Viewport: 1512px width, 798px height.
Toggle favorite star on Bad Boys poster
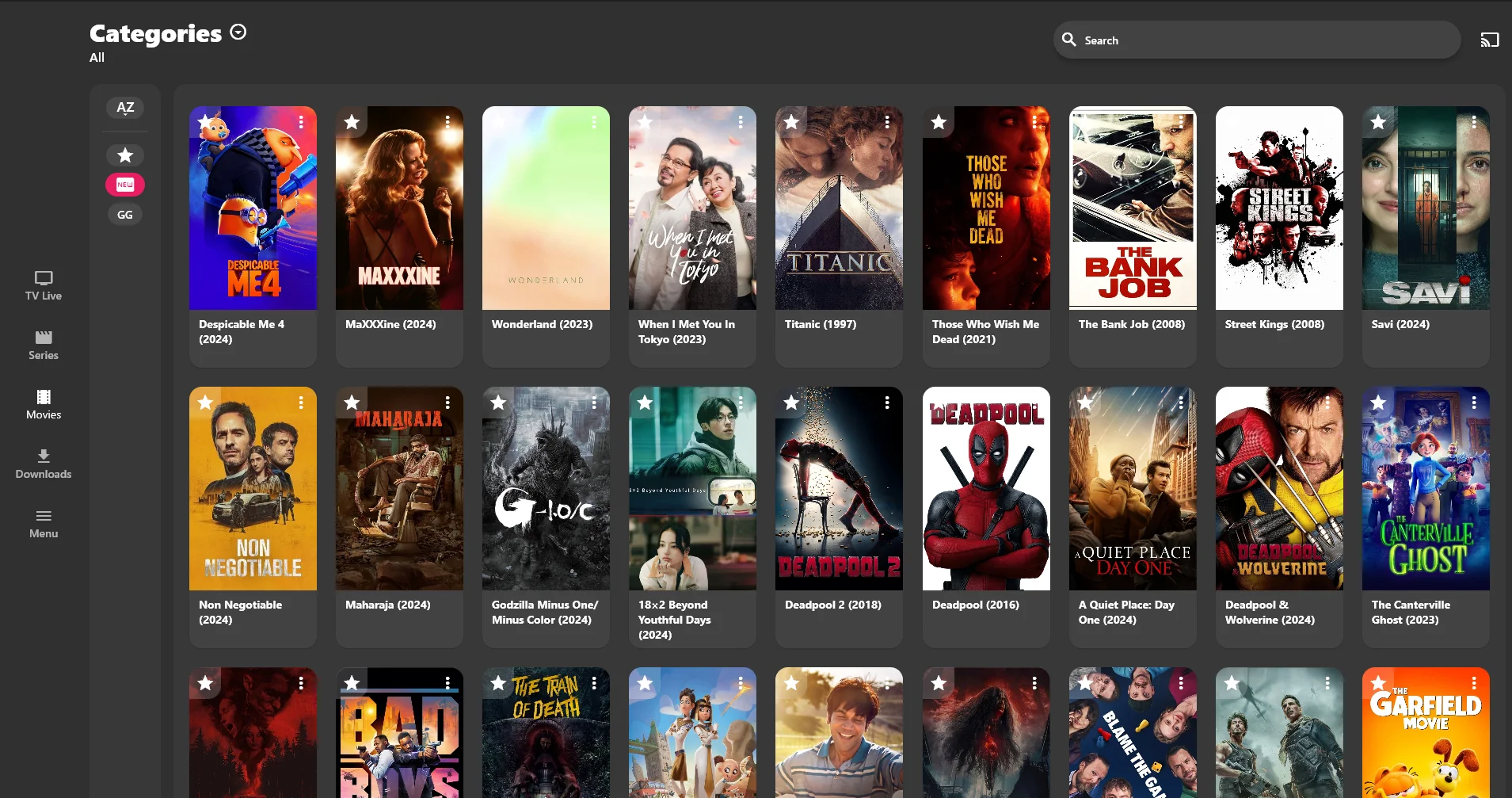(352, 683)
